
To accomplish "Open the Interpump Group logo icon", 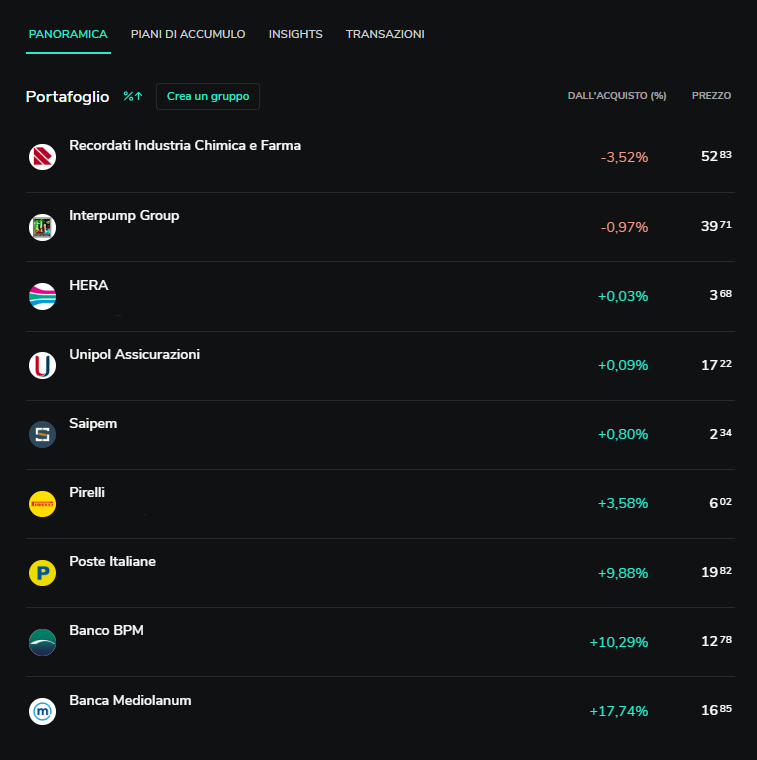I will 42,227.
